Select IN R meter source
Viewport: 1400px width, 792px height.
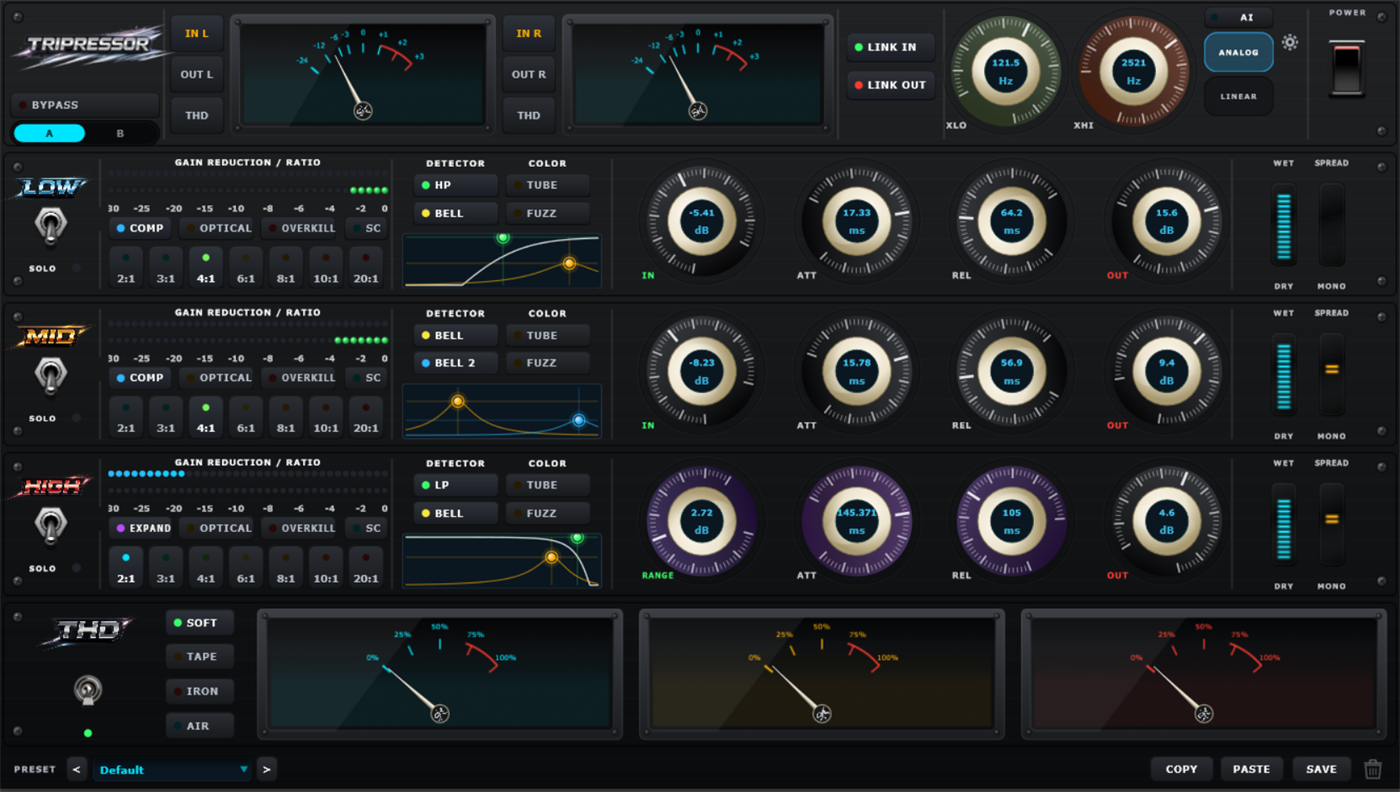[529, 34]
